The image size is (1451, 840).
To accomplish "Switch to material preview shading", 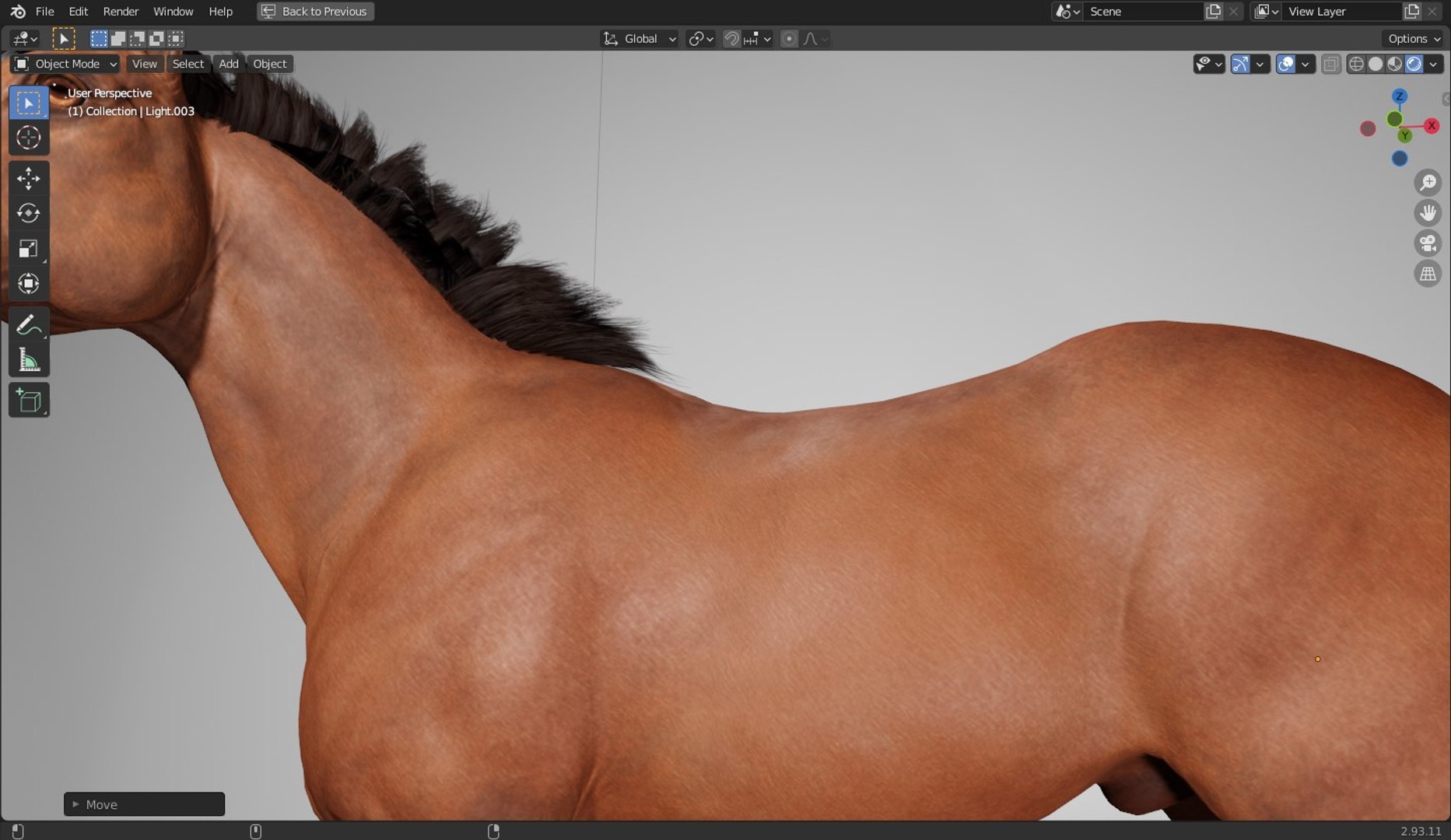I will 1395,64.
